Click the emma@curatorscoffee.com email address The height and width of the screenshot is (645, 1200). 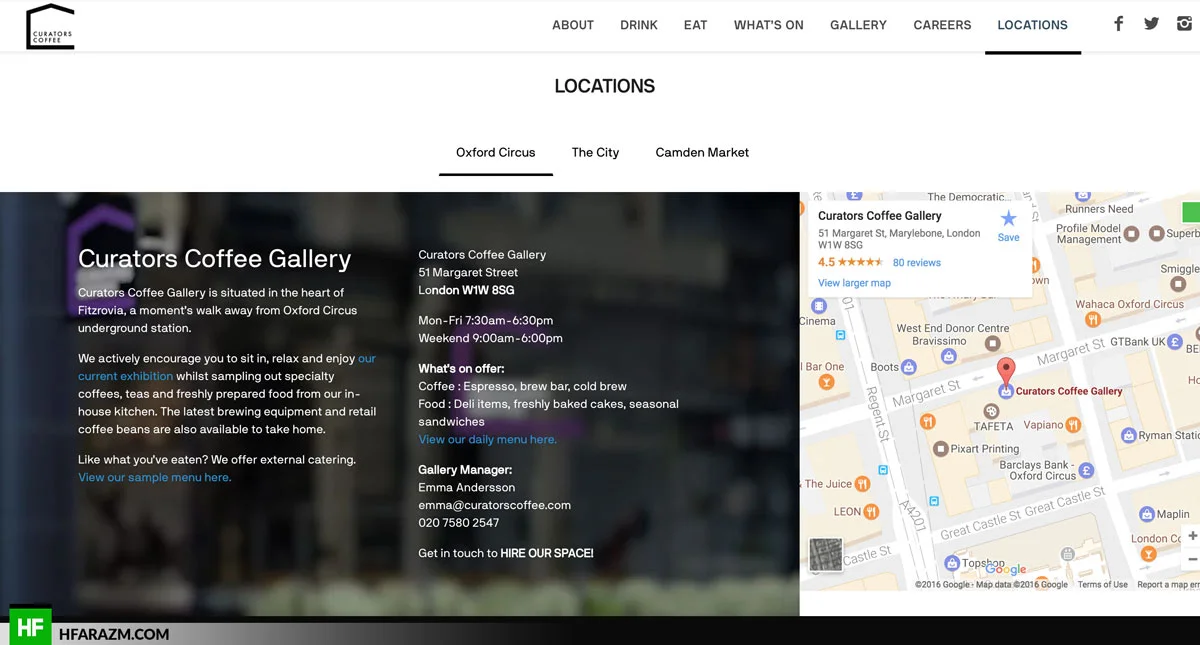click(x=495, y=505)
